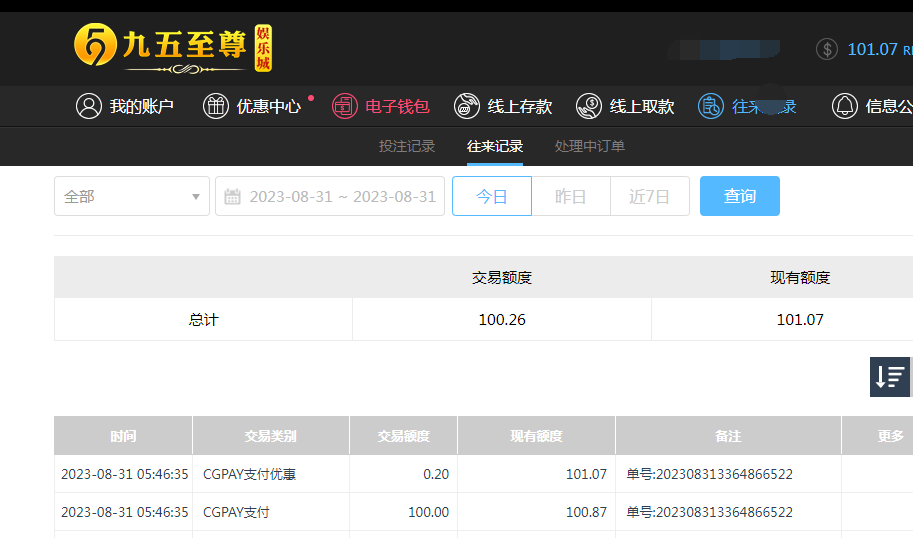The width and height of the screenshot is (913, 538).
Task: Click the 0.20 transaction amount
Action: [x=436, y=474]
